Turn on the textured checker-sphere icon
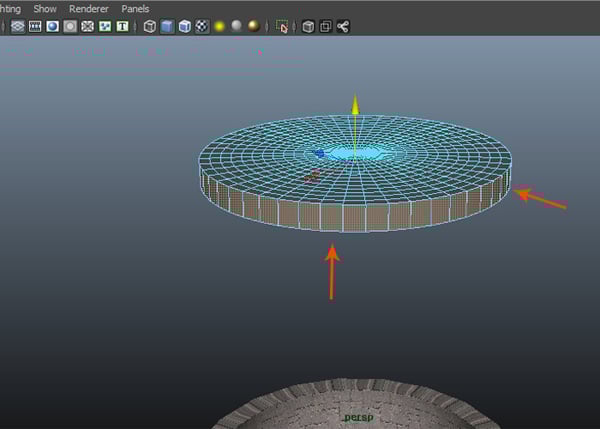 (202, 26)
